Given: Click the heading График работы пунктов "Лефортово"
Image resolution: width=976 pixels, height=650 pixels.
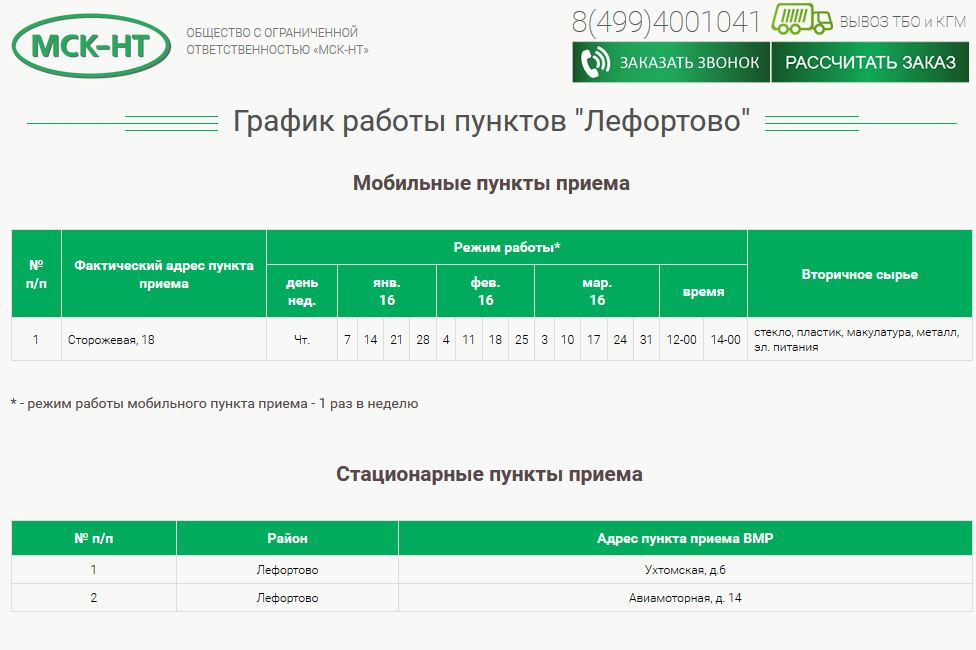Looking at the screenshot, I should point(491,121).
